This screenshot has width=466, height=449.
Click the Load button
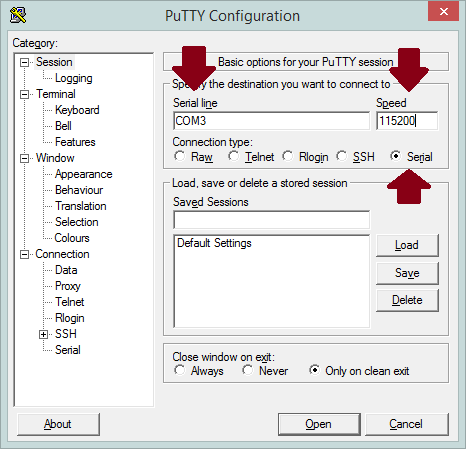[x=407, y=245]
